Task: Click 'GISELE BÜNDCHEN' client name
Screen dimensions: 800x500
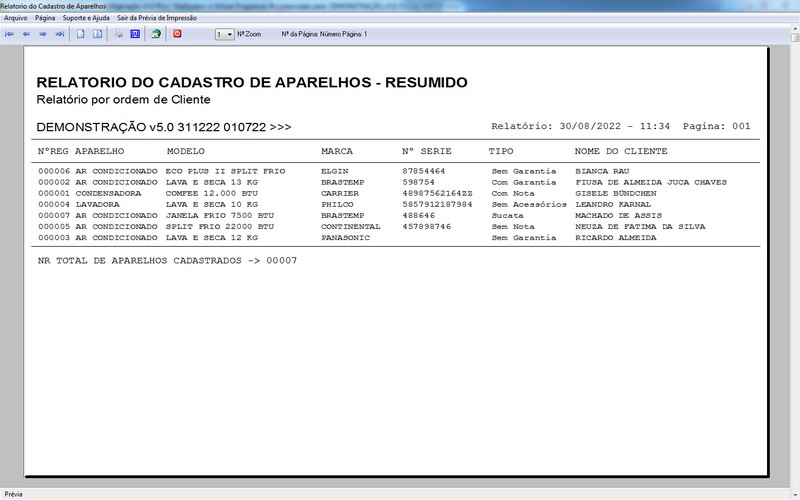Action: 616,193
